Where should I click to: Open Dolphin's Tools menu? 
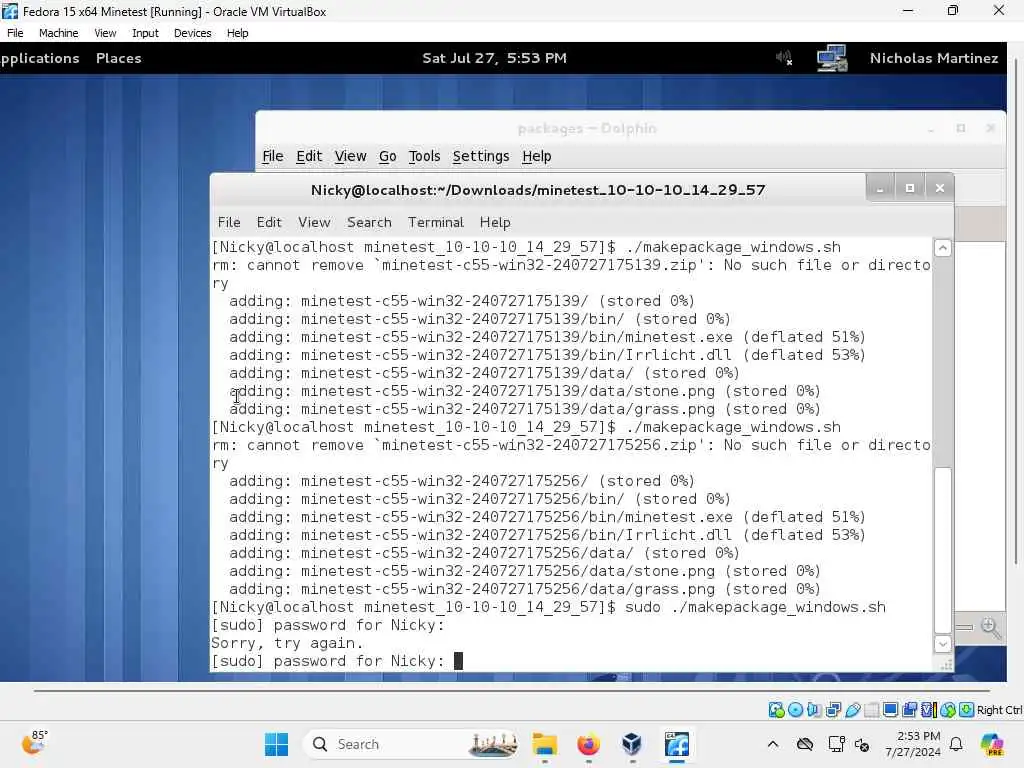[x=424, y=156]
